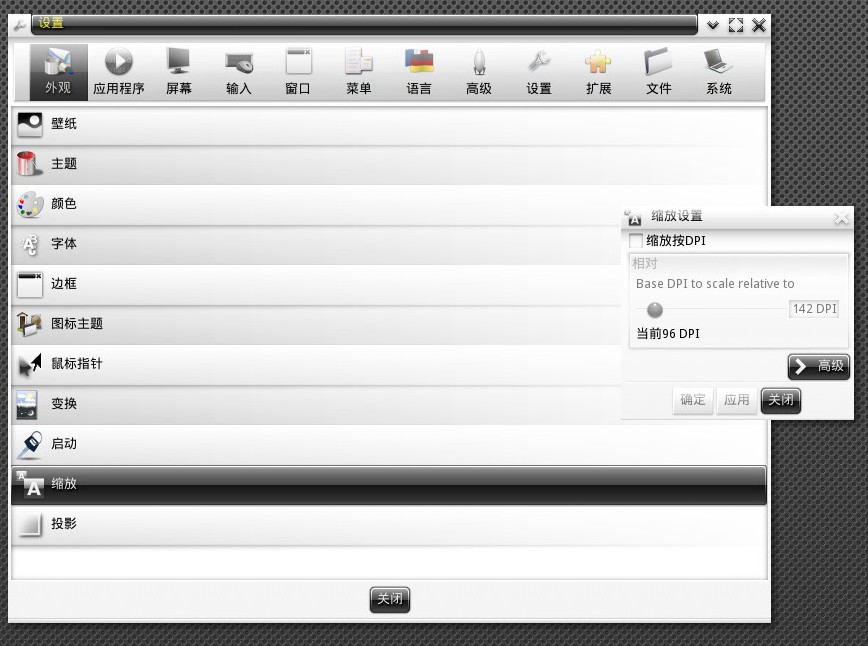Click the wrench icon in 设置 title bar
The image size is (868, 646).
coord(20,25)
